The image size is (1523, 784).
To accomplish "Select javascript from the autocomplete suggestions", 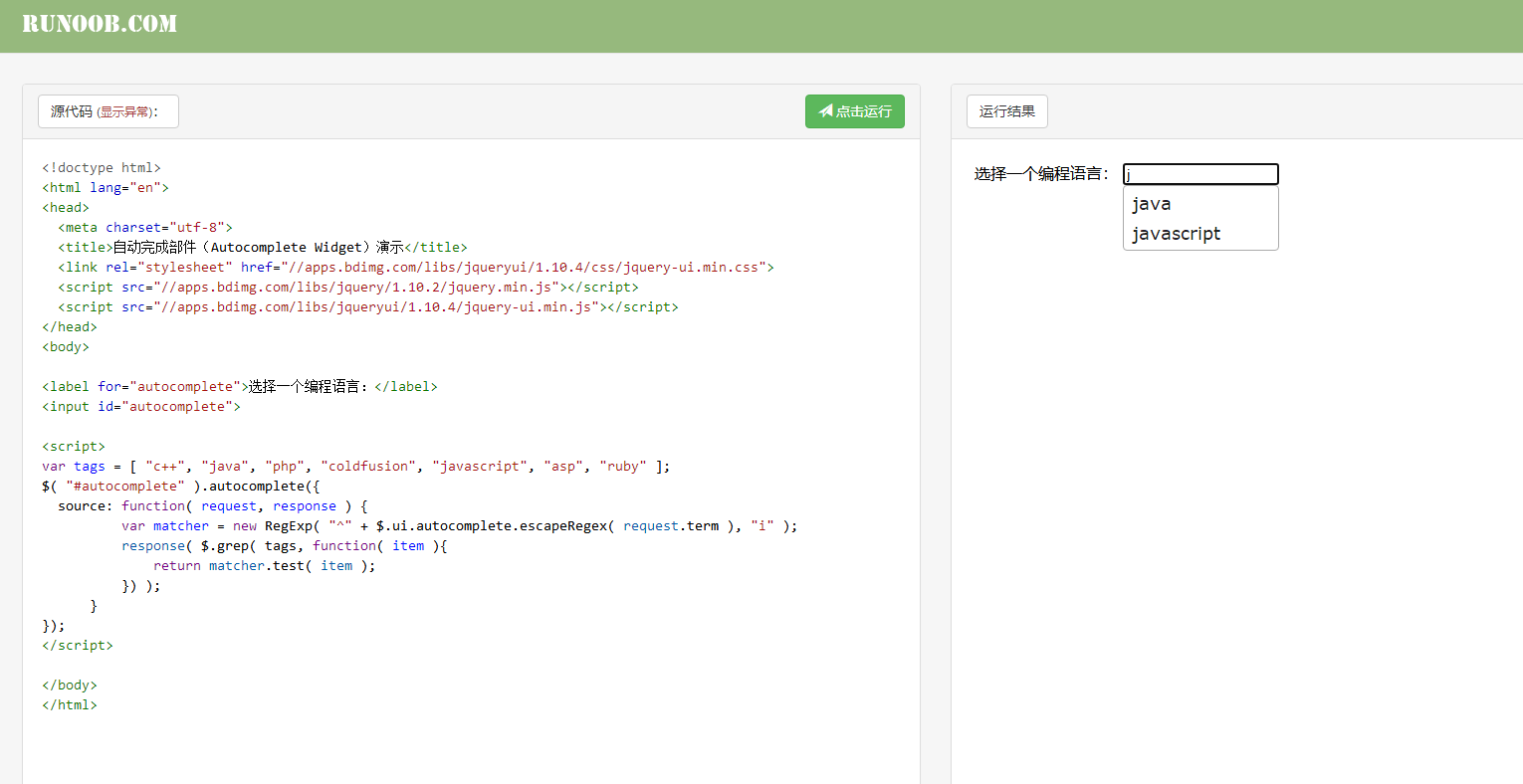I will (1177, 234).
